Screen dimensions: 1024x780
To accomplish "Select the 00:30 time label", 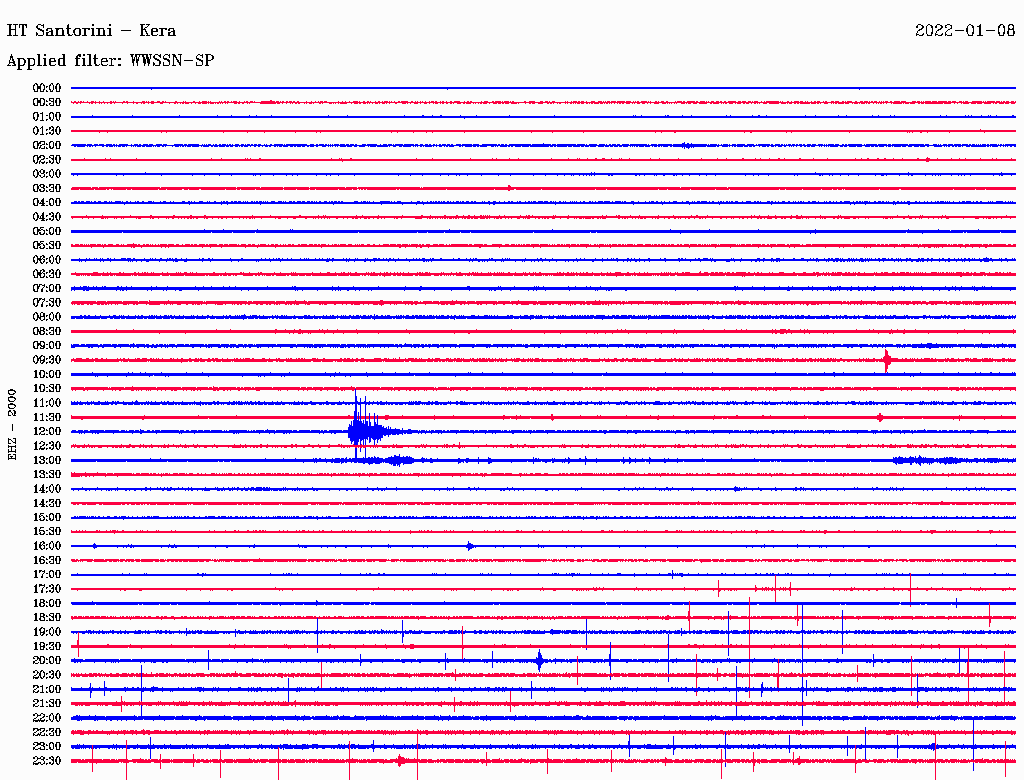I will (x=47, y=102).
